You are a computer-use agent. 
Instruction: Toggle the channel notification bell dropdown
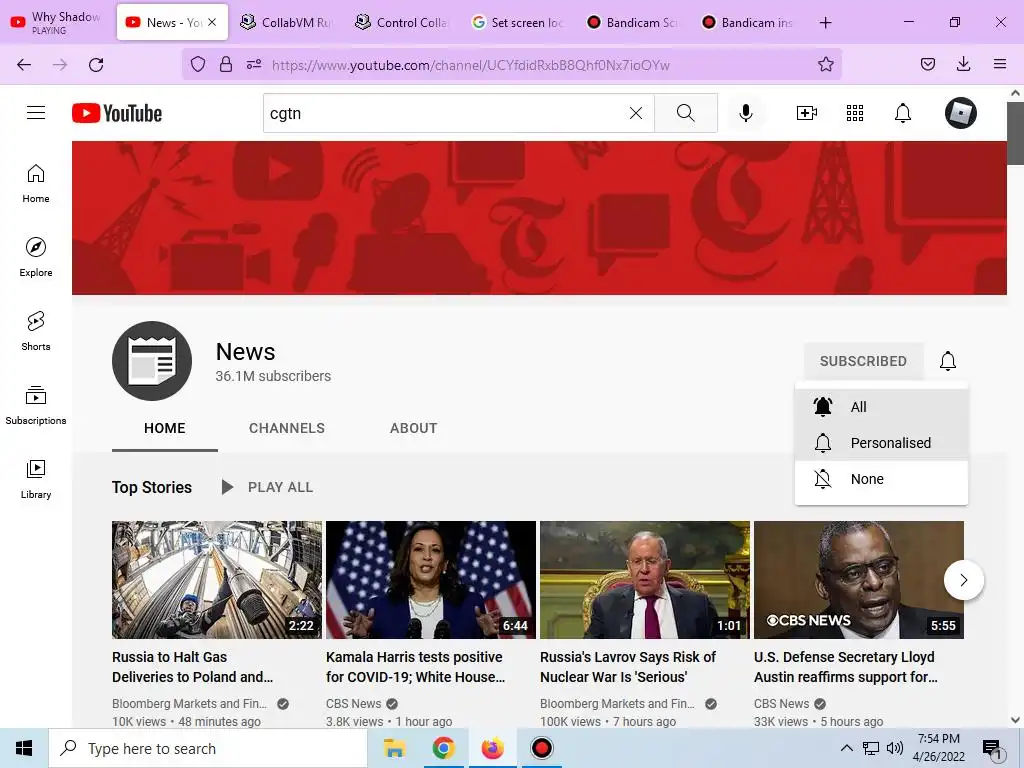[948, 360]
